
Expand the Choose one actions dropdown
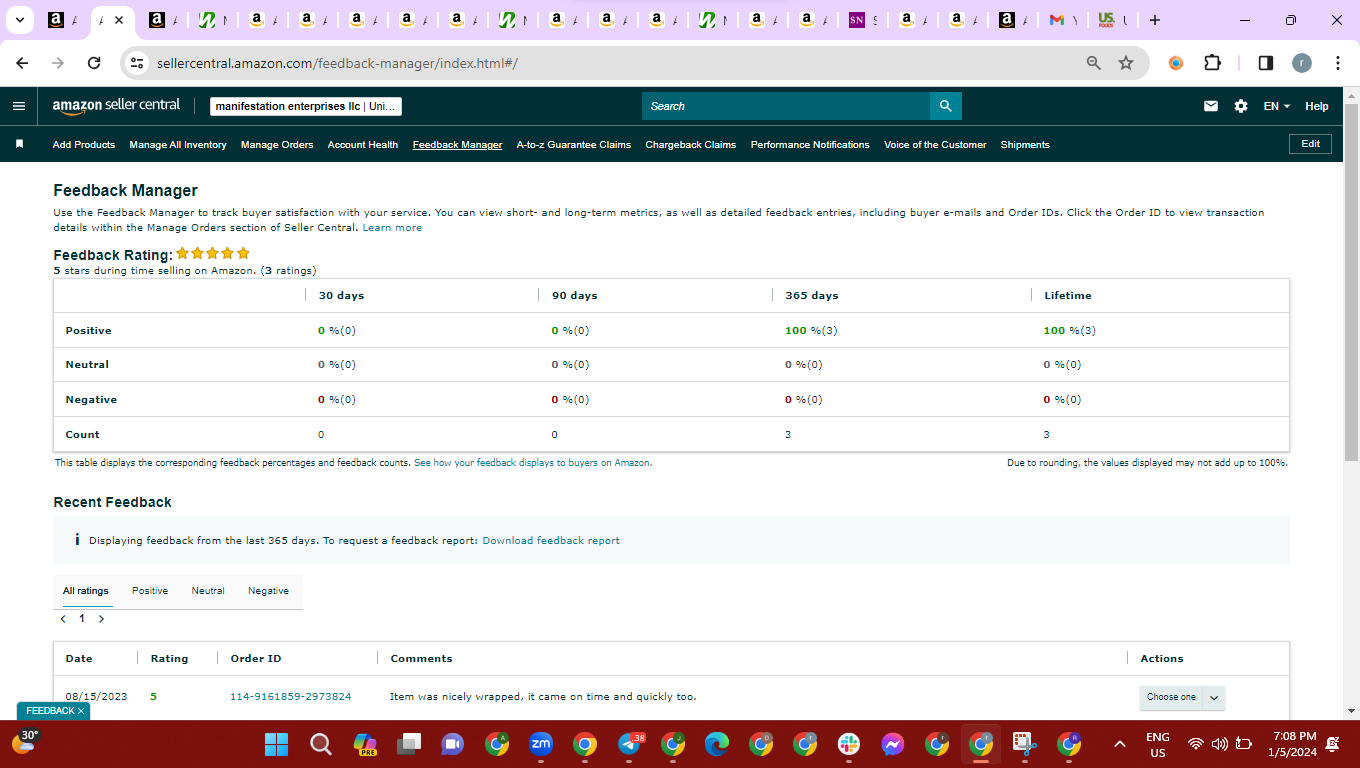click(1182, 697)
